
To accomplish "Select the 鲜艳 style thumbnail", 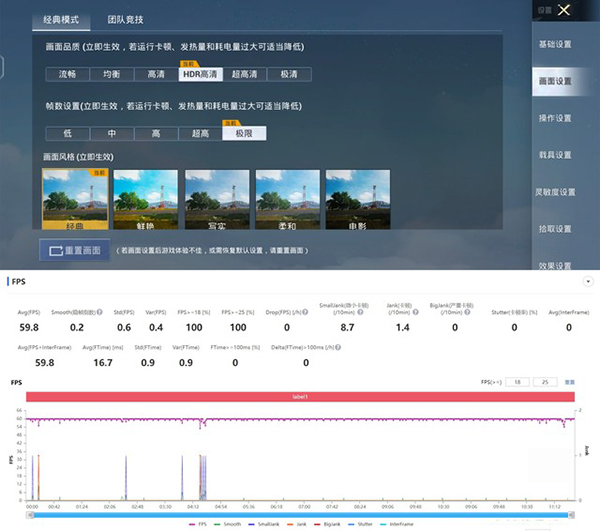I will coord(146,197).
